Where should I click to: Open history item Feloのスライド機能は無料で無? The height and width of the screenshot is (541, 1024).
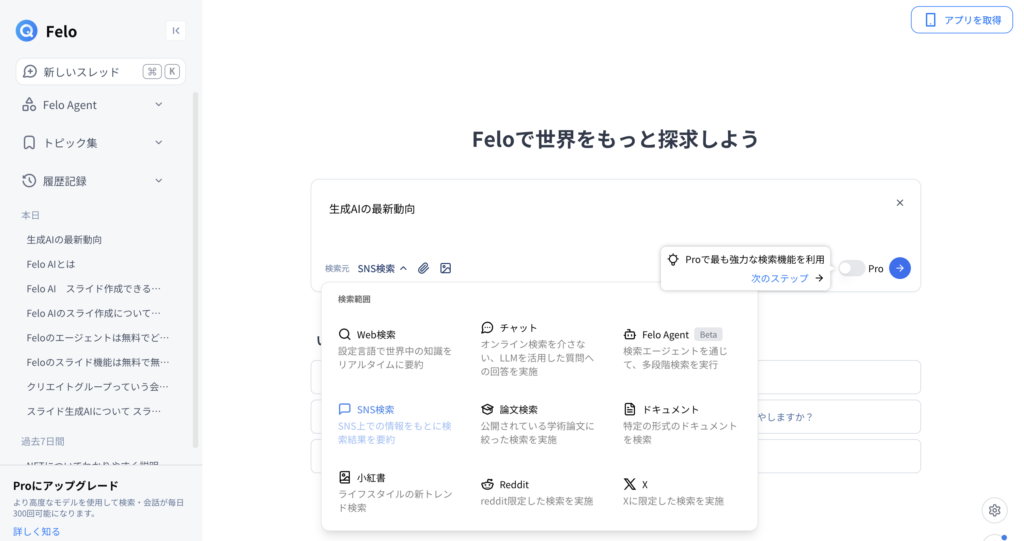pyautogui.click(x=97, y=362)
